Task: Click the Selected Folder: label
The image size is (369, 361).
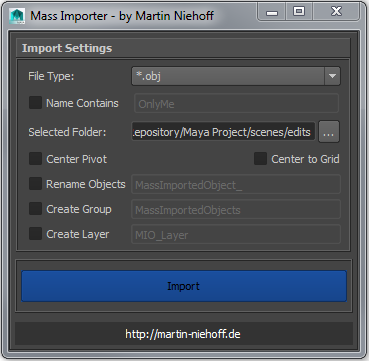Action: tap(67, 132)
